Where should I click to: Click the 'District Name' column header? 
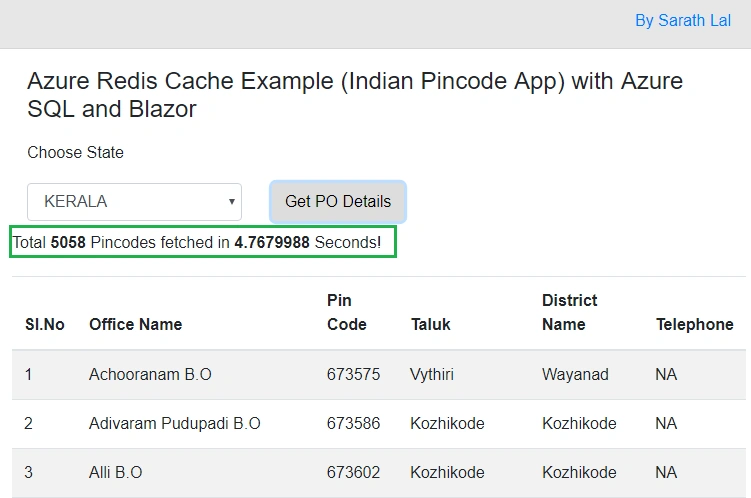[x=569, y=312]
